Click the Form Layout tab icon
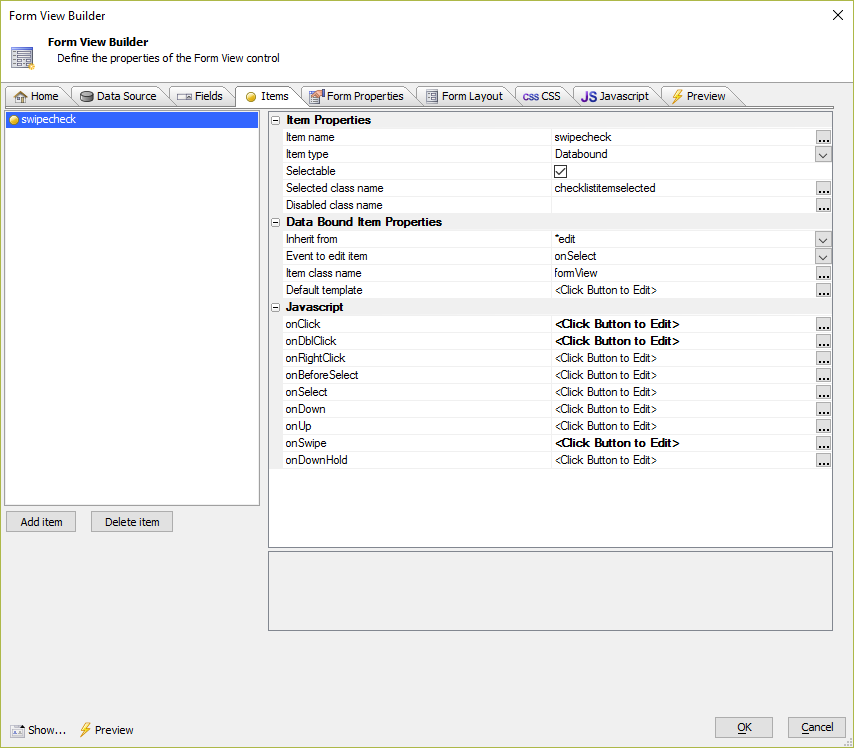Image resolution: width=854 pixels, height=748 pixels. click(432, 97)
